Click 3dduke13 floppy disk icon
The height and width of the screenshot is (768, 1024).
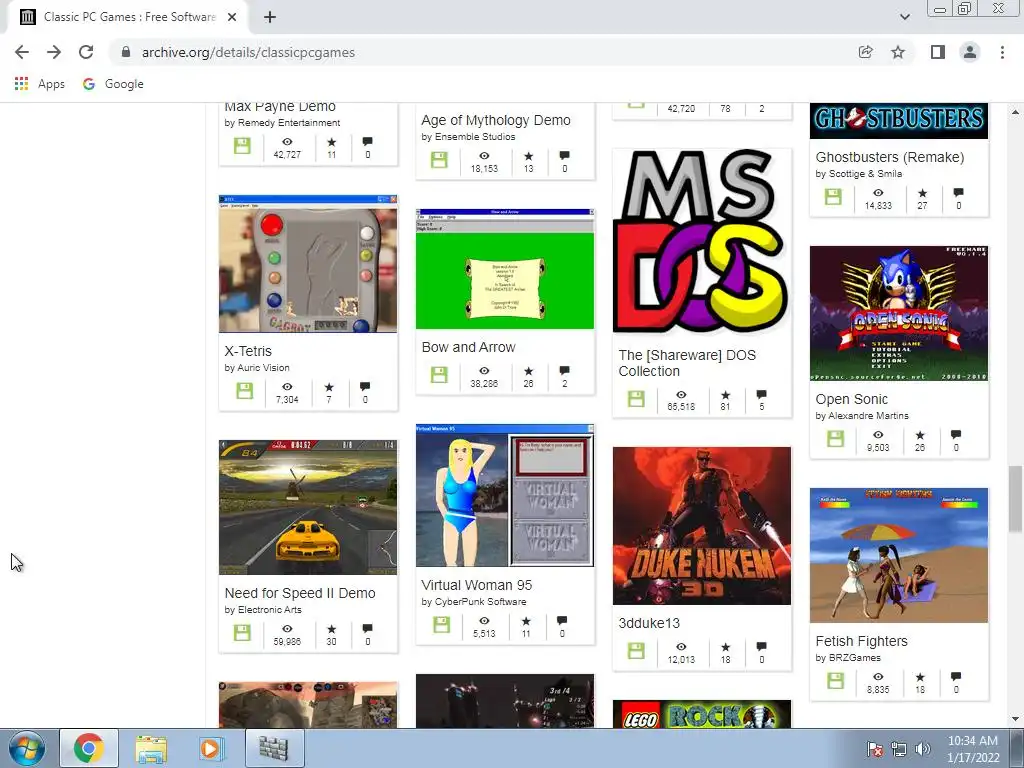coord(636,650)
